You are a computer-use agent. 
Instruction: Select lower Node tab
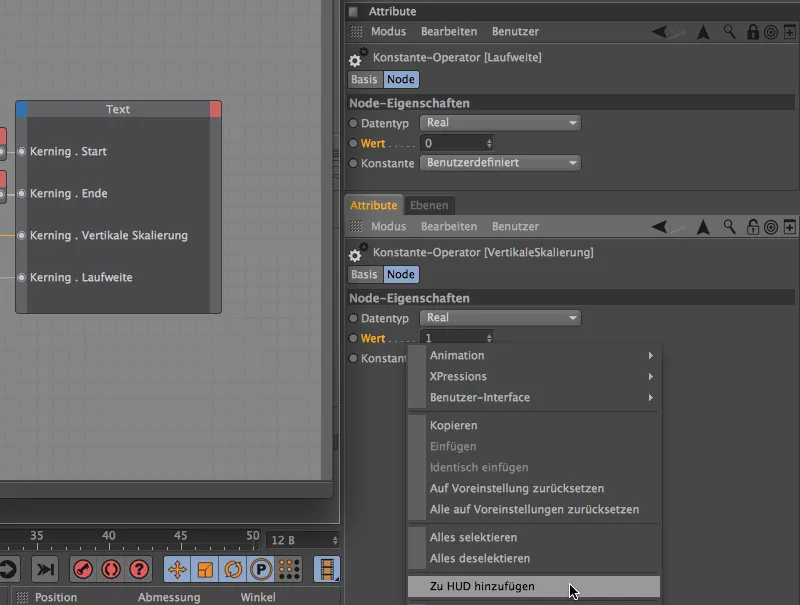401,274
